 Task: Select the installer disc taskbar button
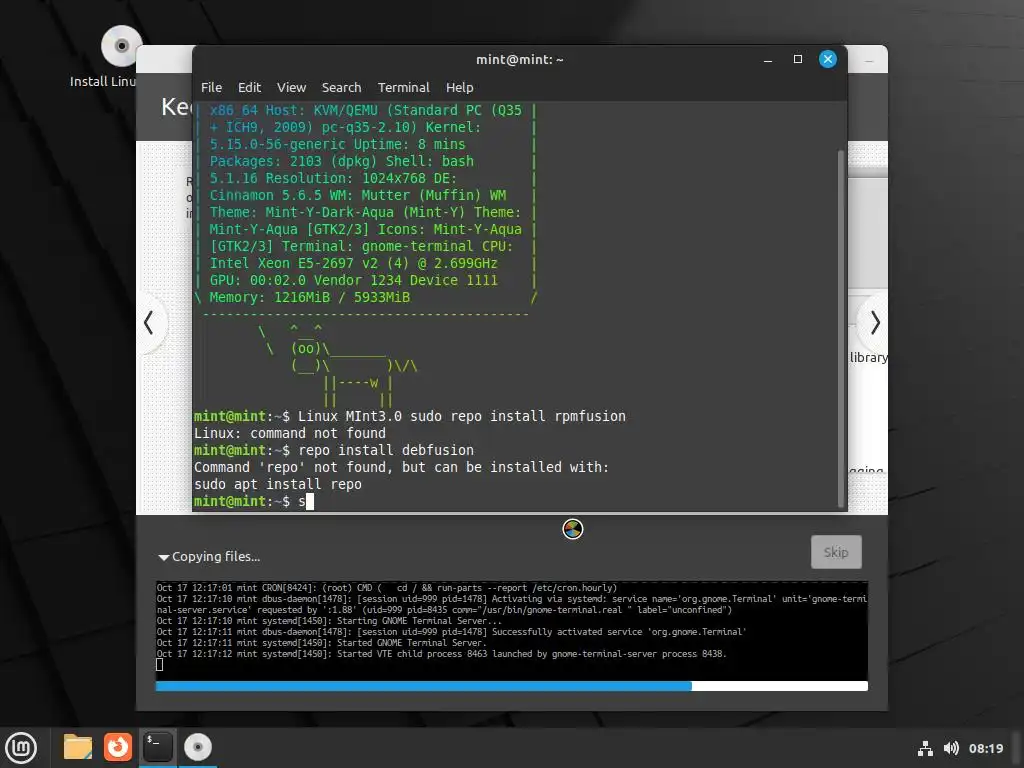tap(197, 748)
